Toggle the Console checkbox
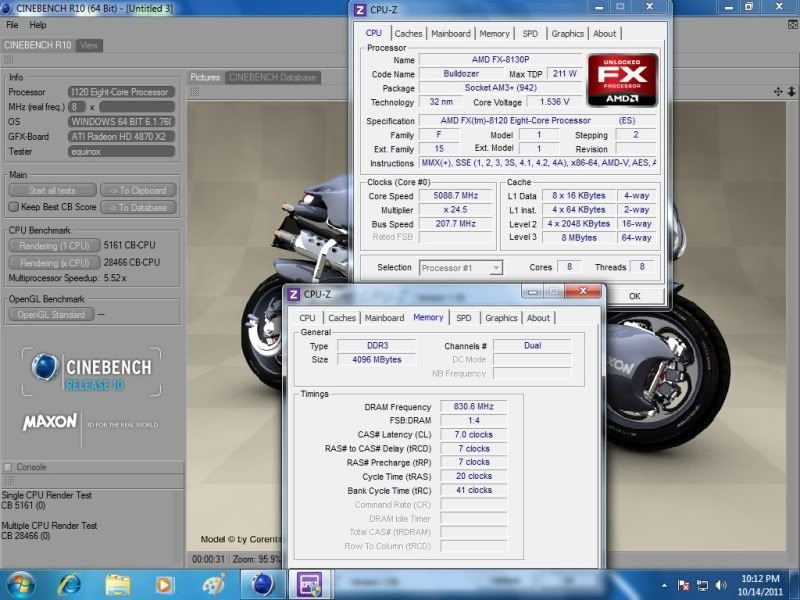Screen dimensions: 800x600 tap(8, 467)
